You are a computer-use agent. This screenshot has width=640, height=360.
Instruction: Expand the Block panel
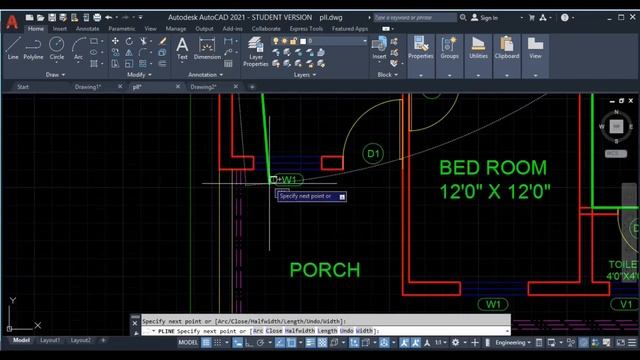pyautogui.click(x=387, y=75)
